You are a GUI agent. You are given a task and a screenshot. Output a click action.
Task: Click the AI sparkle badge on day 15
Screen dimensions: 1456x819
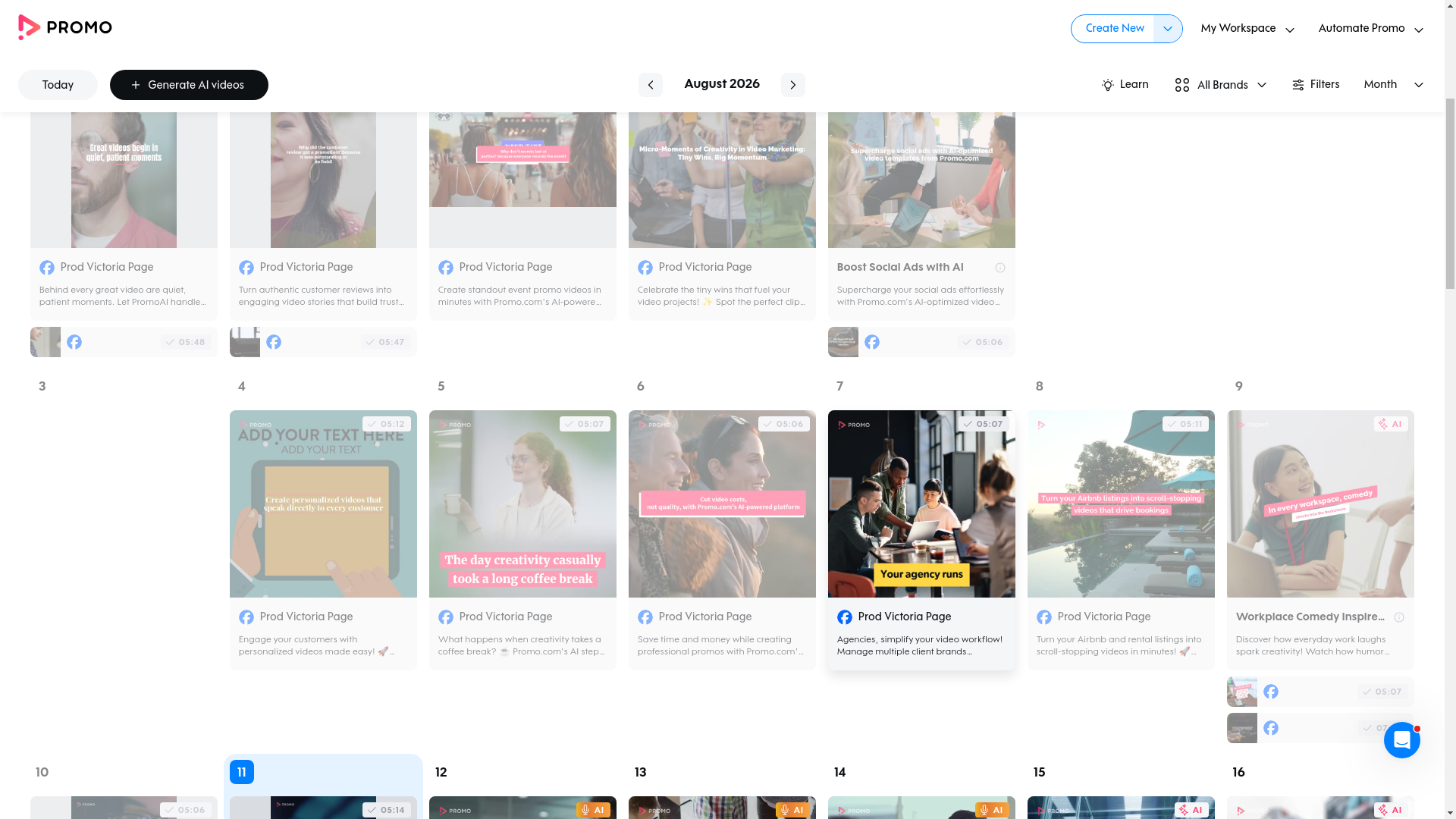coord(1191,810)
